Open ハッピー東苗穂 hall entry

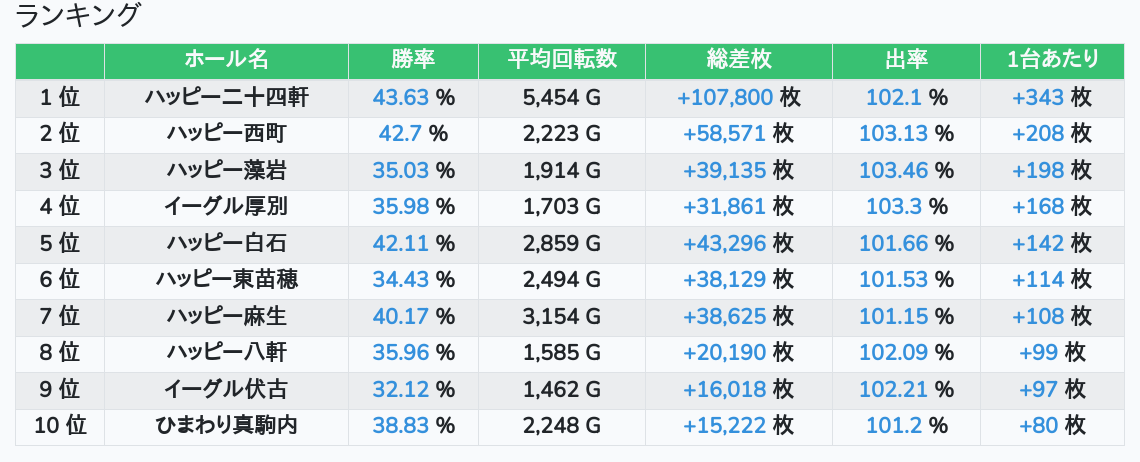(x=226, y=279)
